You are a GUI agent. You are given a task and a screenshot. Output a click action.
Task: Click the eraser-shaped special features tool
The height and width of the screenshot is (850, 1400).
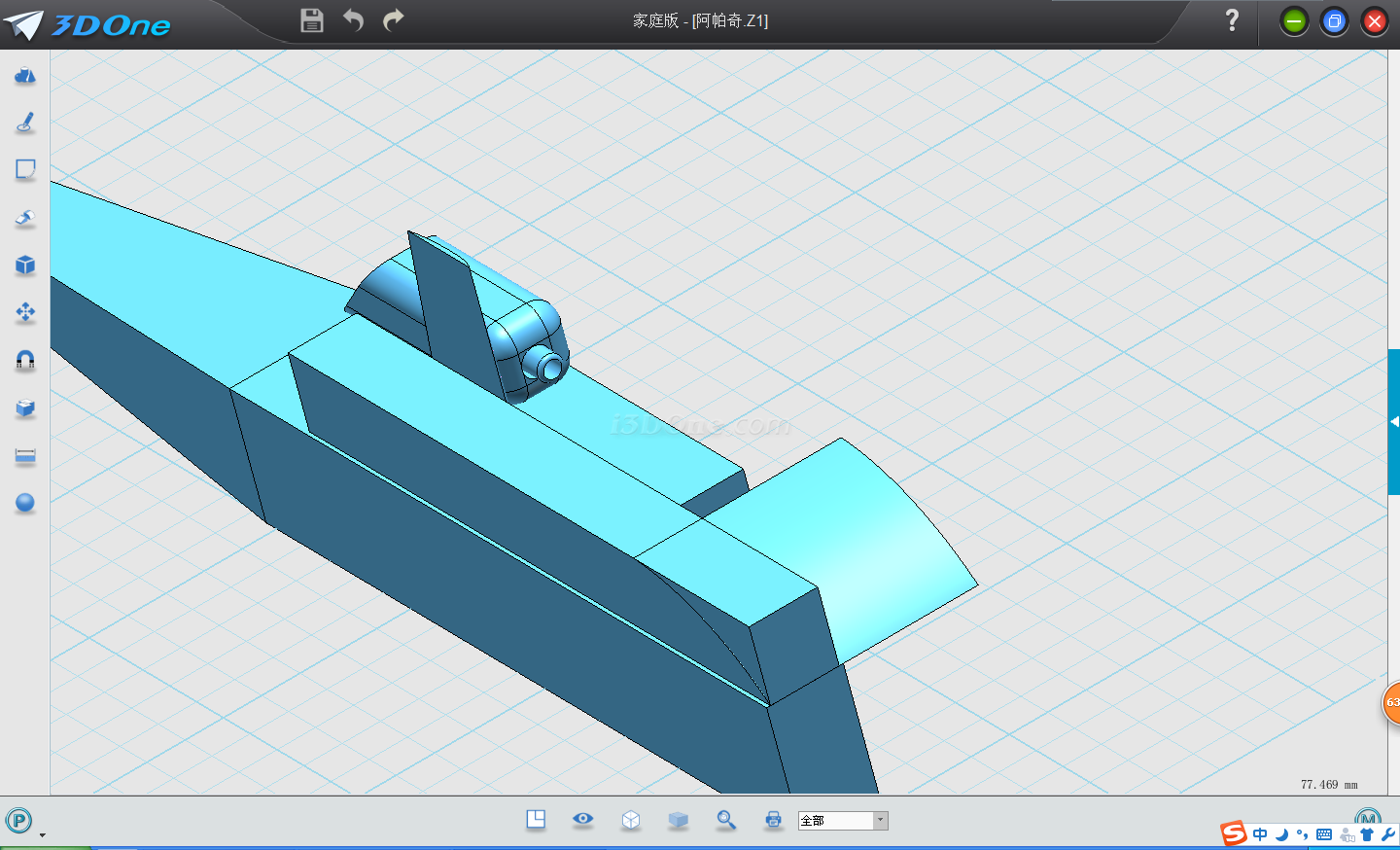[25, 218]
